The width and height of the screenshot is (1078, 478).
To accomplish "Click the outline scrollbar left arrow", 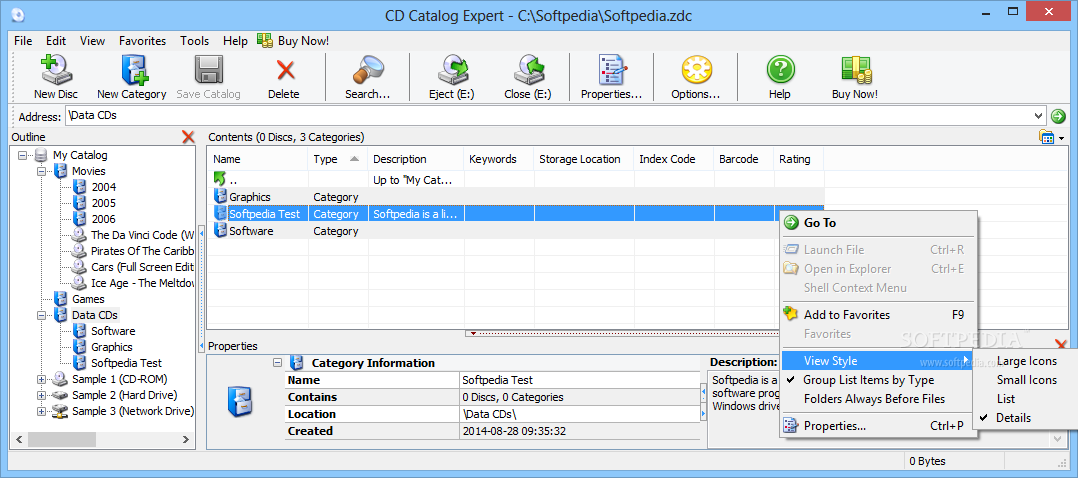I will (x=19, y=439).
